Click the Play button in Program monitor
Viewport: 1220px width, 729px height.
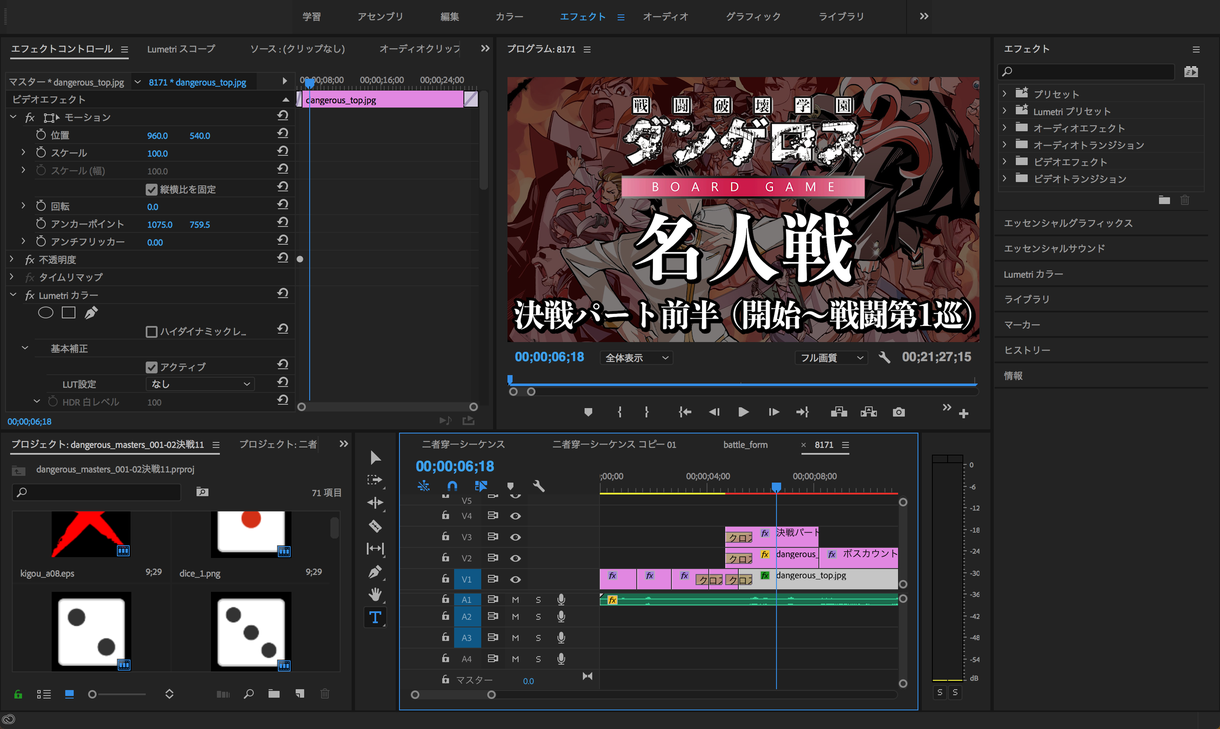[x=743, y=412]
